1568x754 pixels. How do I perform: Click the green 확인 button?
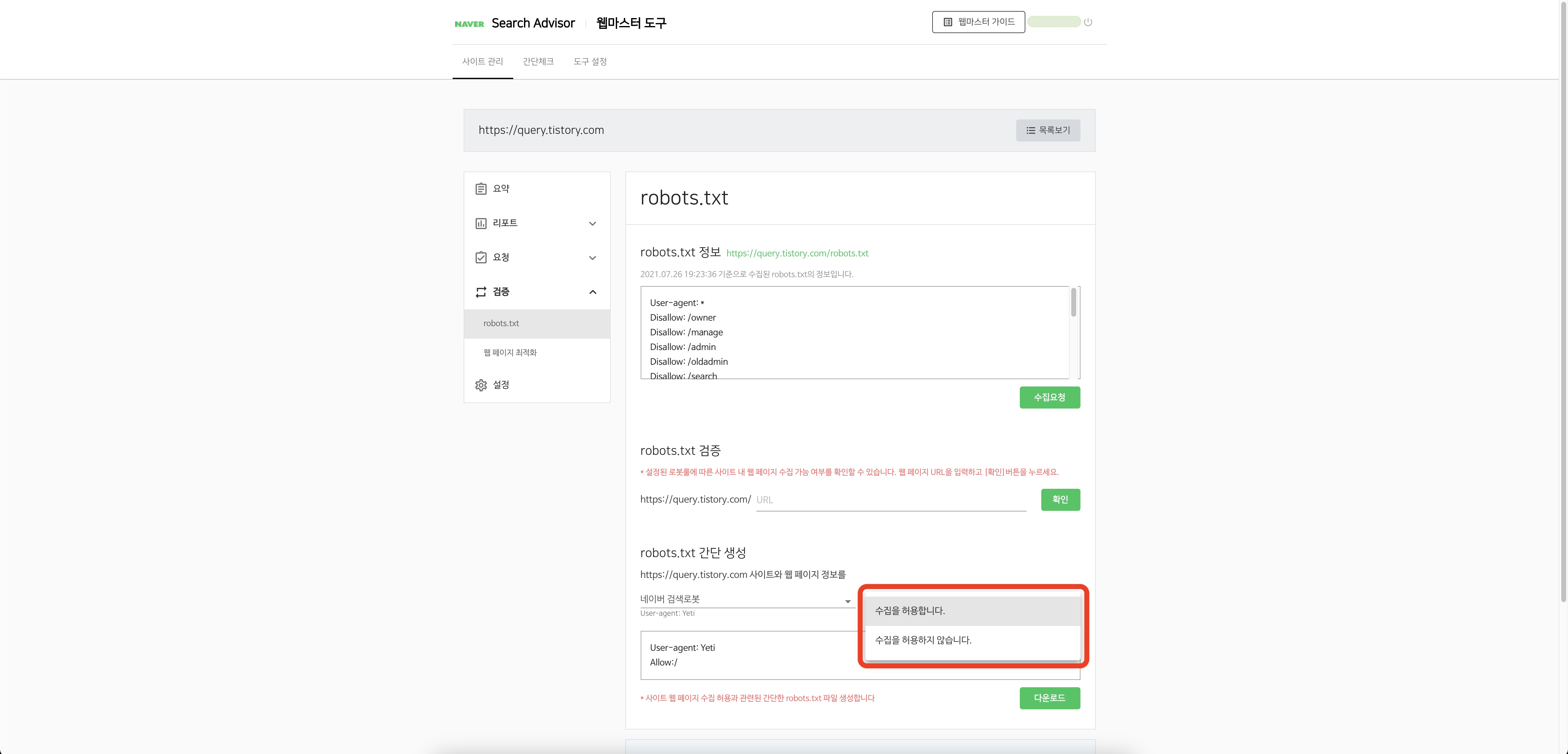[1060, 500]
